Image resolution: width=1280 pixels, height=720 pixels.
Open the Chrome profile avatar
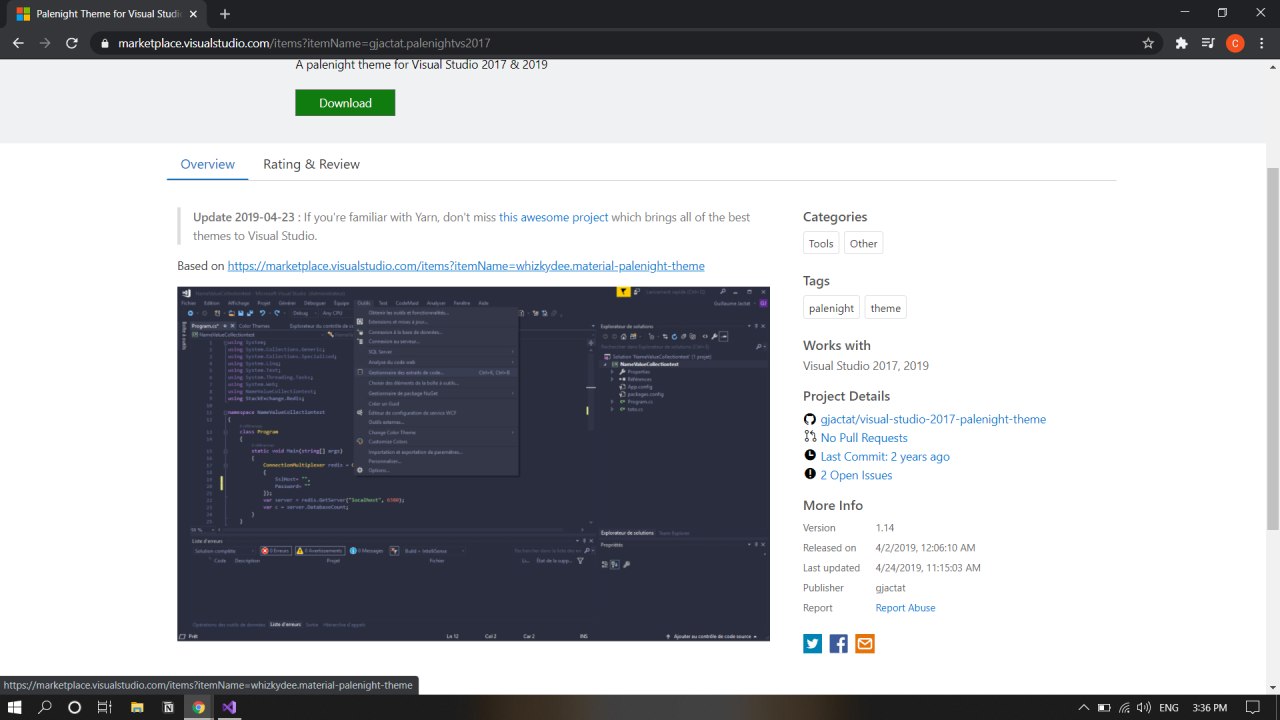click(x=1235, y=43)
